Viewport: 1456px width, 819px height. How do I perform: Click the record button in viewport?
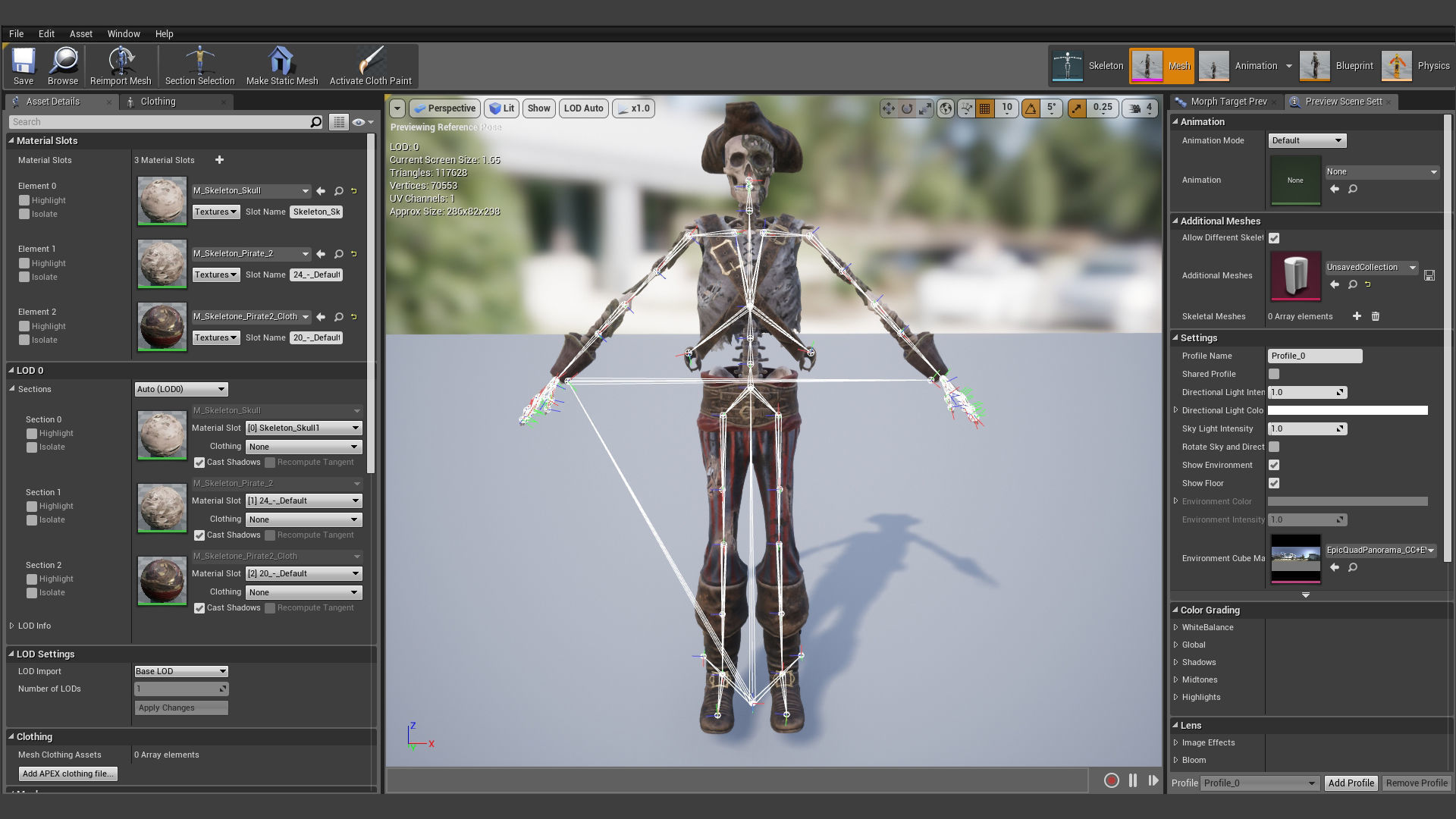[x=1112, y=780]
